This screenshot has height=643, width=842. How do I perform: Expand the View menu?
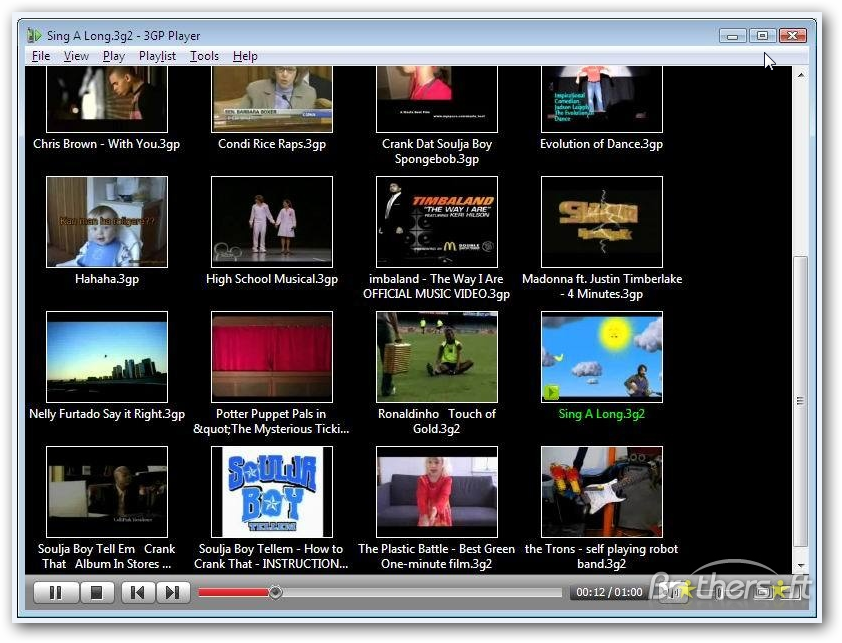76,56
